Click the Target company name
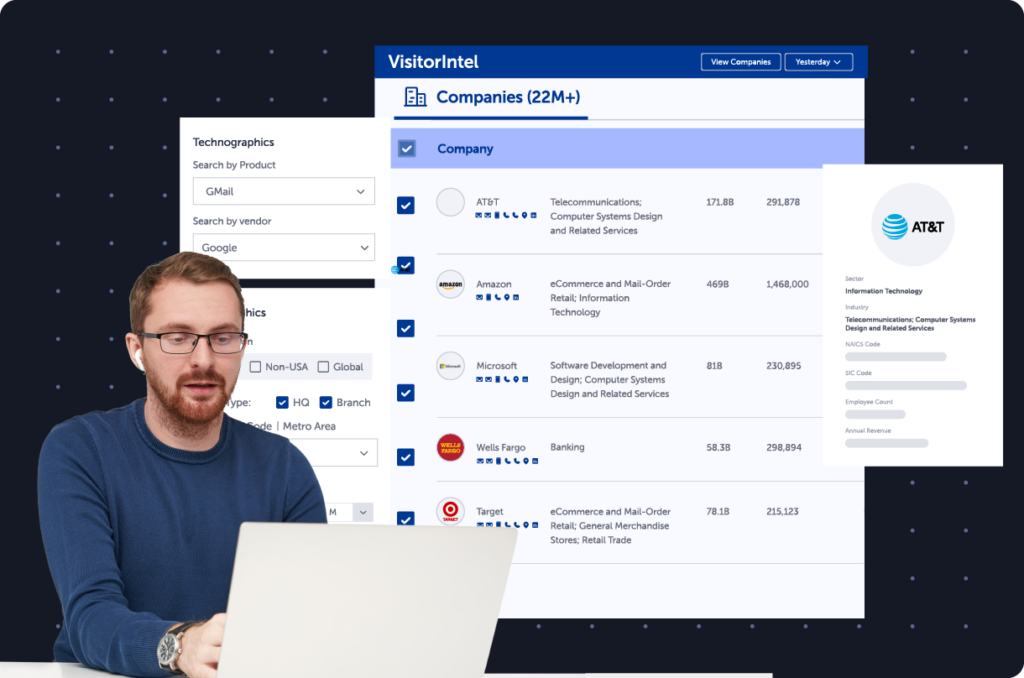The height and width of the screenshot is (678, 1024). pos(490,511)
